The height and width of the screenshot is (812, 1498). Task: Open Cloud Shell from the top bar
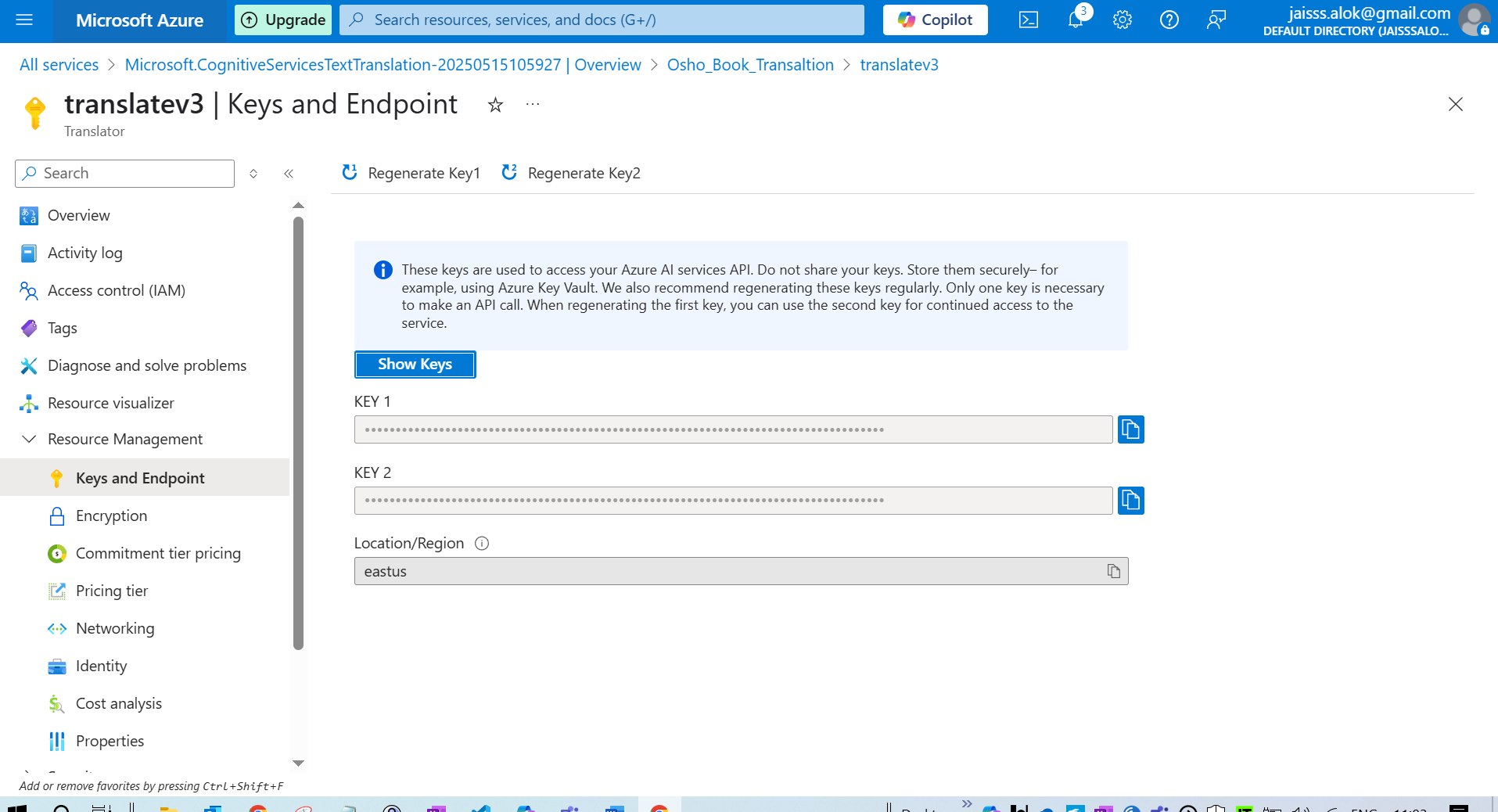pos(1028,20)
